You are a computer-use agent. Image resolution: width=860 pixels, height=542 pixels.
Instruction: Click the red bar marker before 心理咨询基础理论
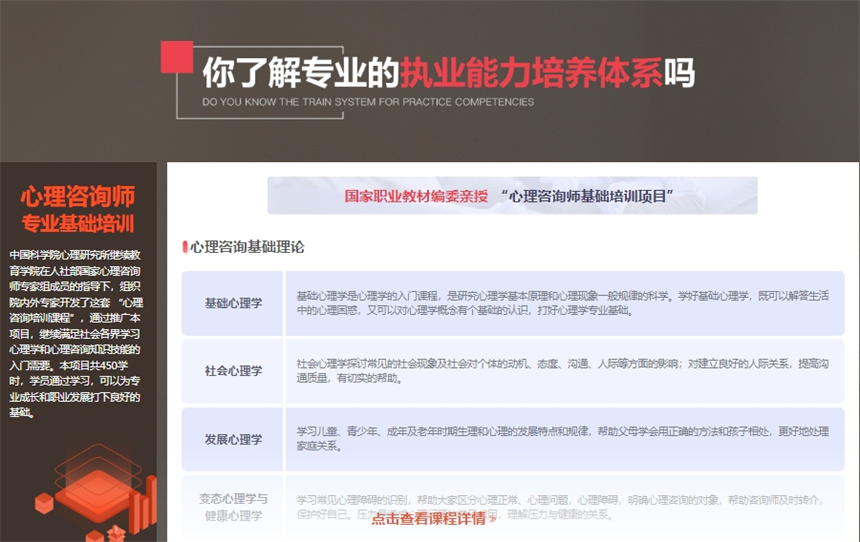(x=184, y=247)
